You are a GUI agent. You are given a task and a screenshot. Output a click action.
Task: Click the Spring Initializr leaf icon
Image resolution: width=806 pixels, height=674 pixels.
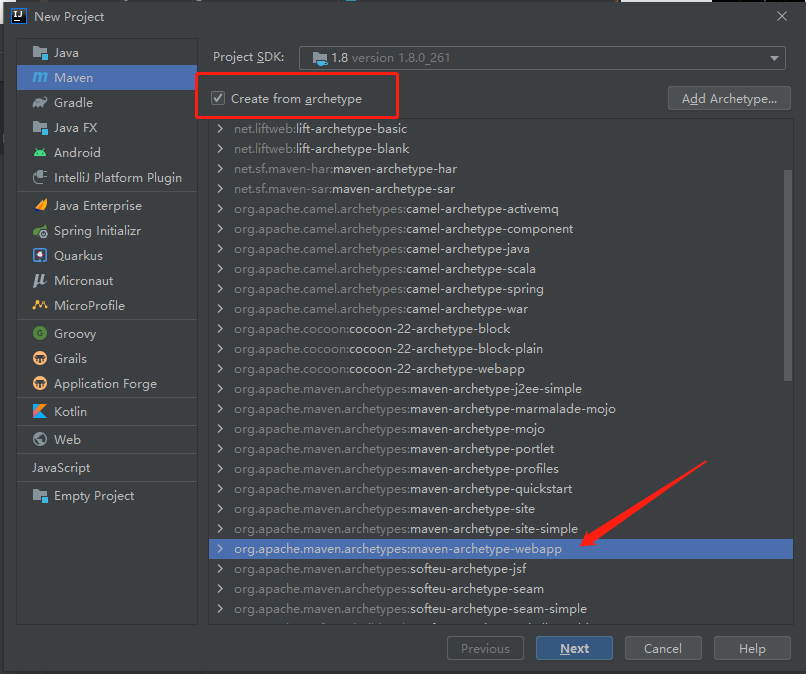40,231
